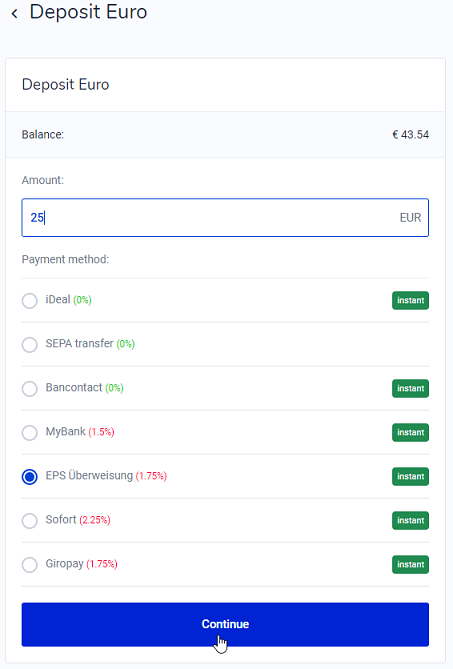Select the Giropay radio button
The height and width of the screenshot is (669, 453).
29,564
